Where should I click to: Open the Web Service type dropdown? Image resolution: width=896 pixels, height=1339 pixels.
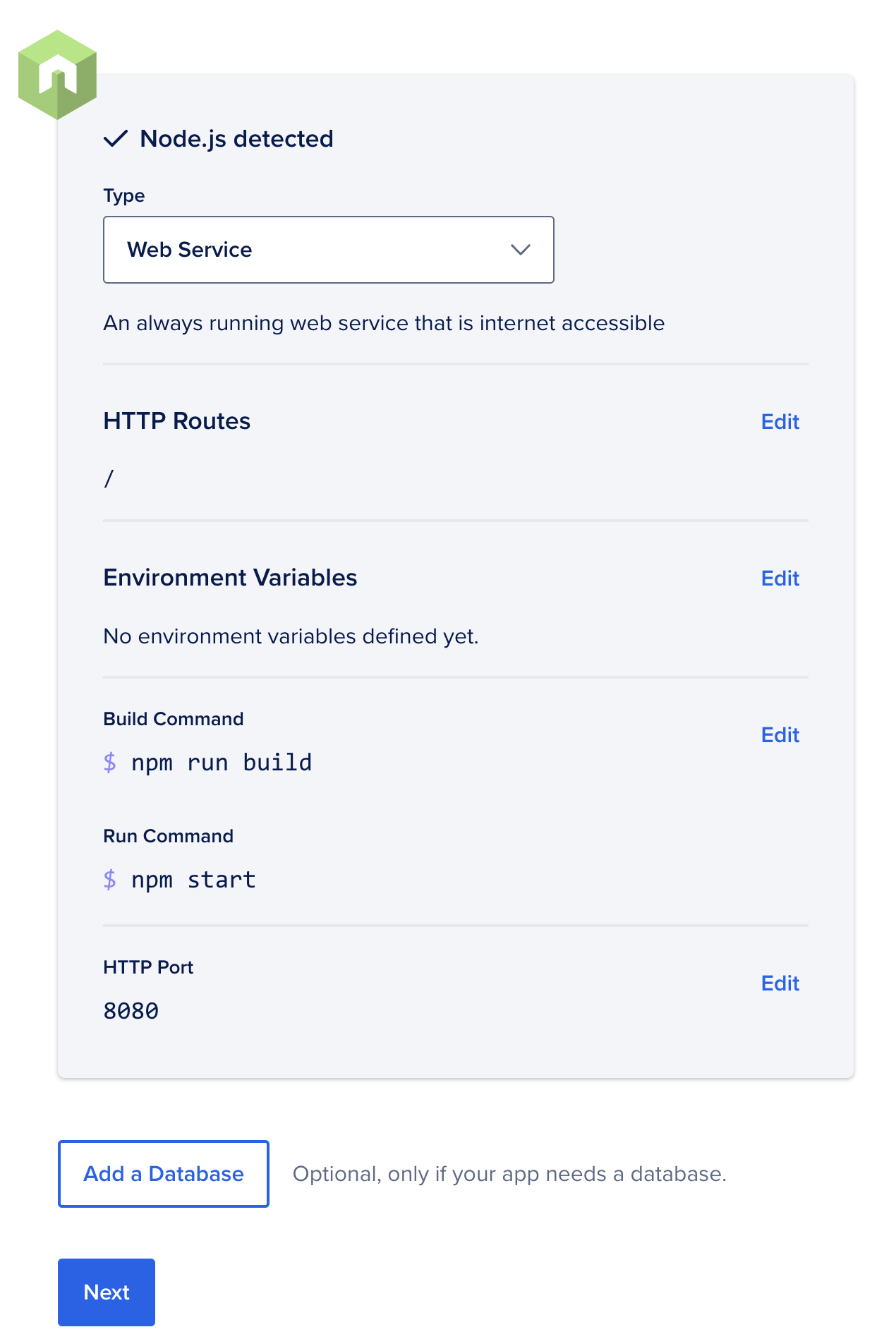(x=329, y=250)
